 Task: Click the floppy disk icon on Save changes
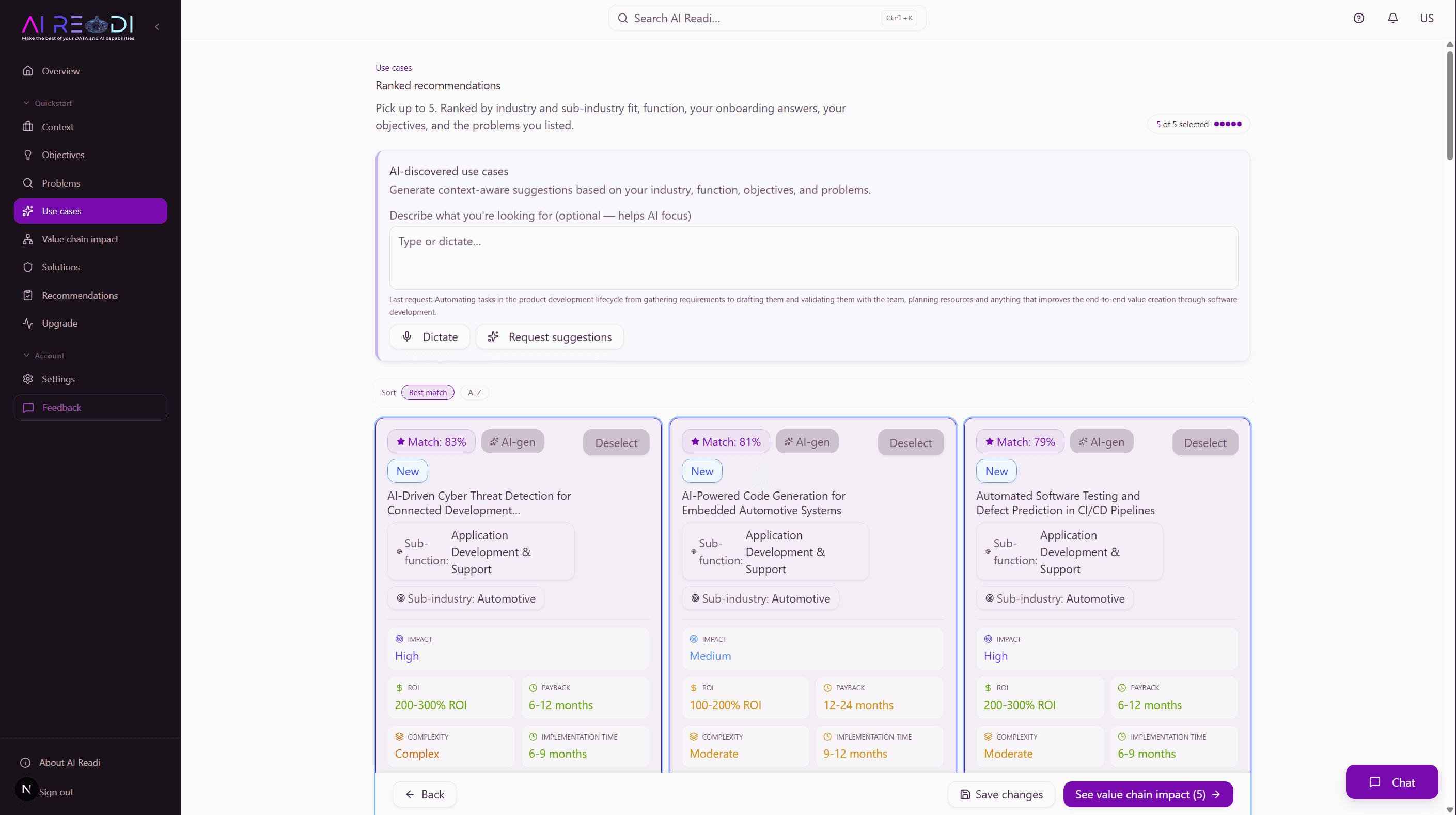pos(965,795)
